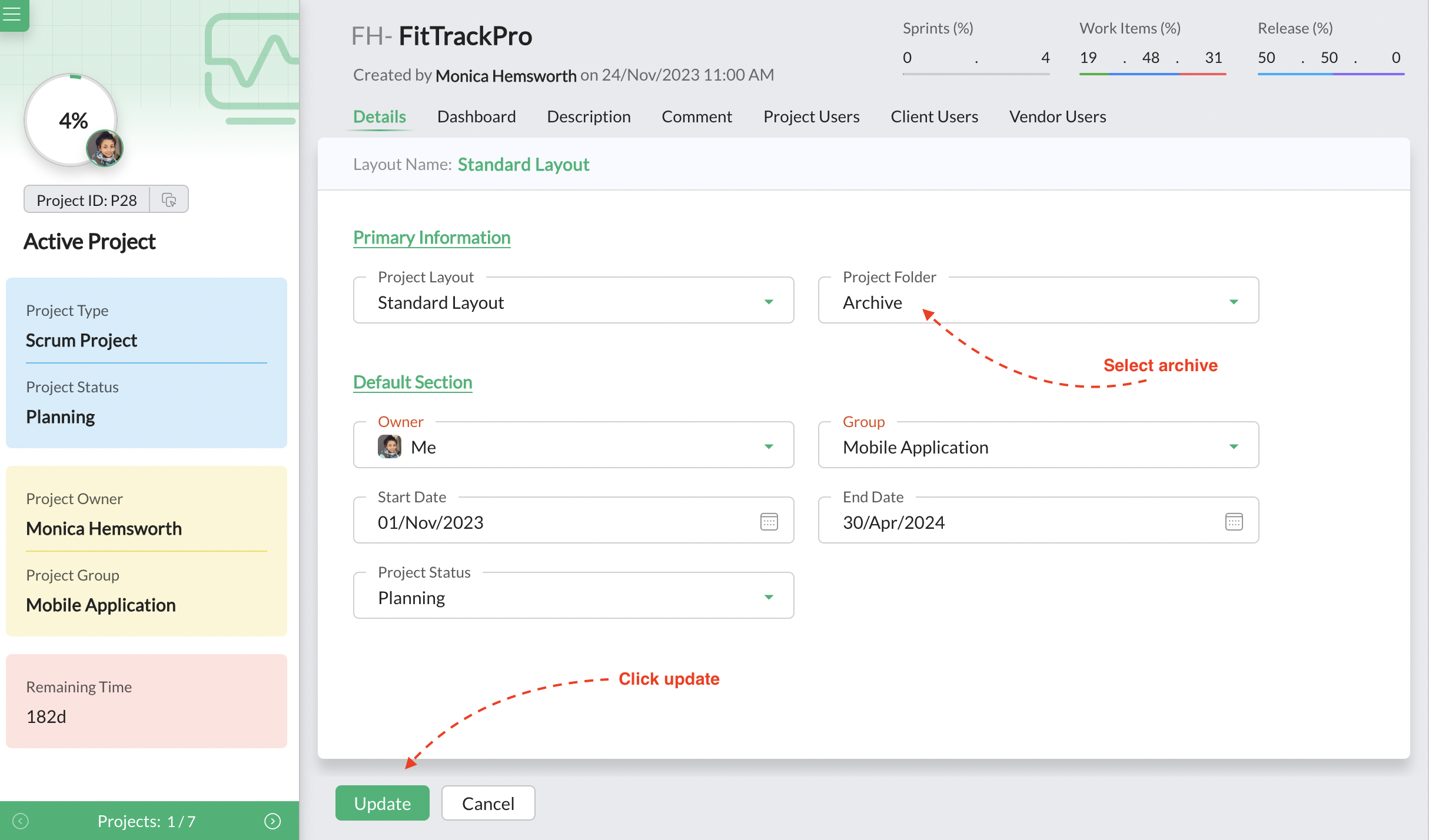1429x840 pixels.
Task: Open the Planning status combo box
Action: pos(573,596)
